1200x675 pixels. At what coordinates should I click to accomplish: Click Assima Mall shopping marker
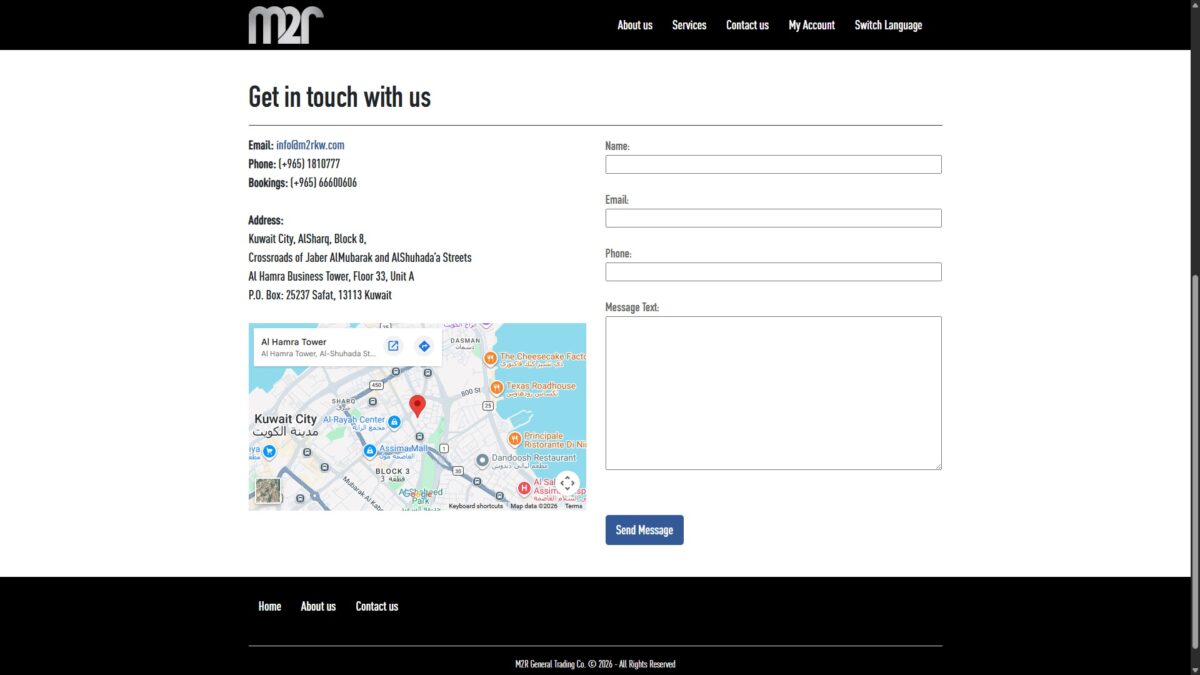[x=370, y=451]
